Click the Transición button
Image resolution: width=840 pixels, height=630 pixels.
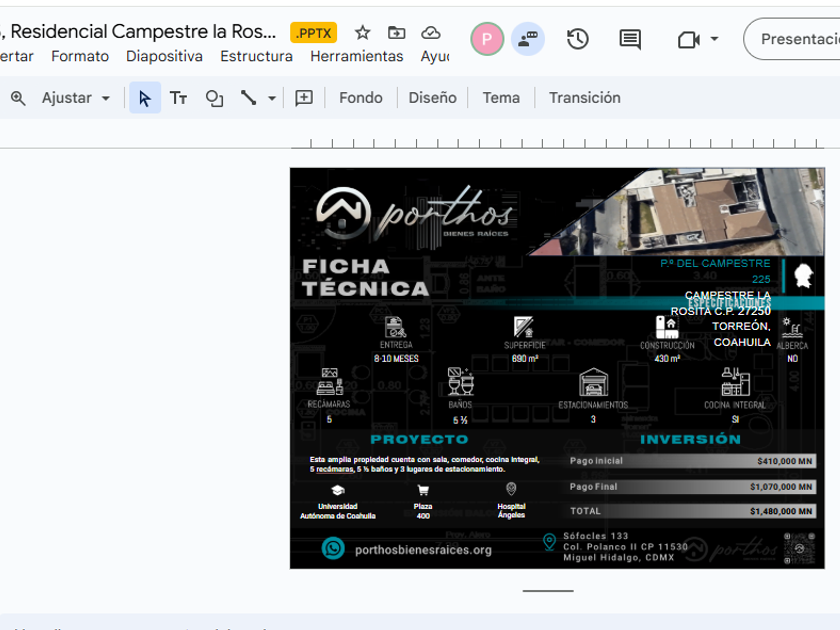point(584,98)
